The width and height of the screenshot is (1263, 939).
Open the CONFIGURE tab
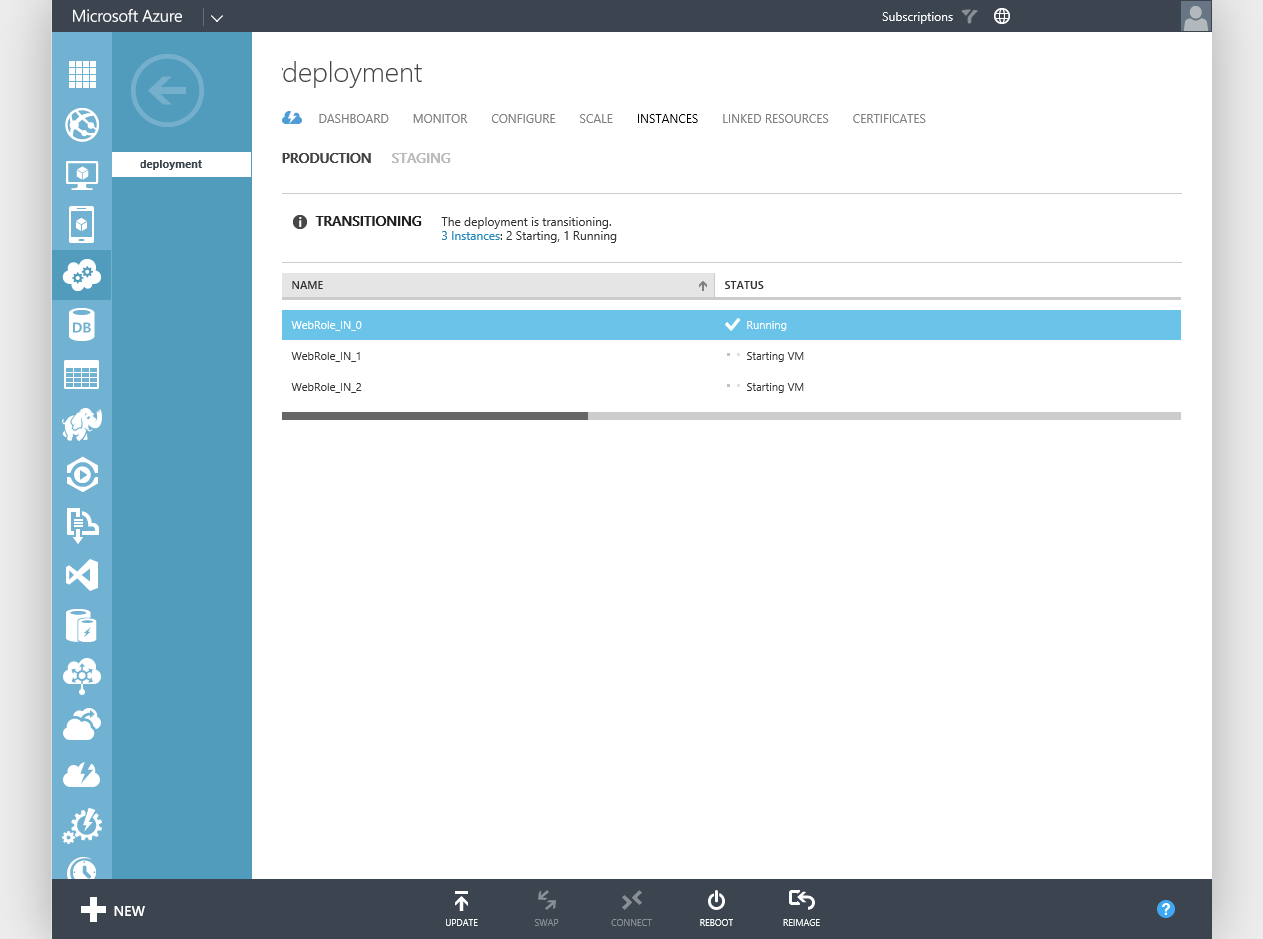point(523,118)
